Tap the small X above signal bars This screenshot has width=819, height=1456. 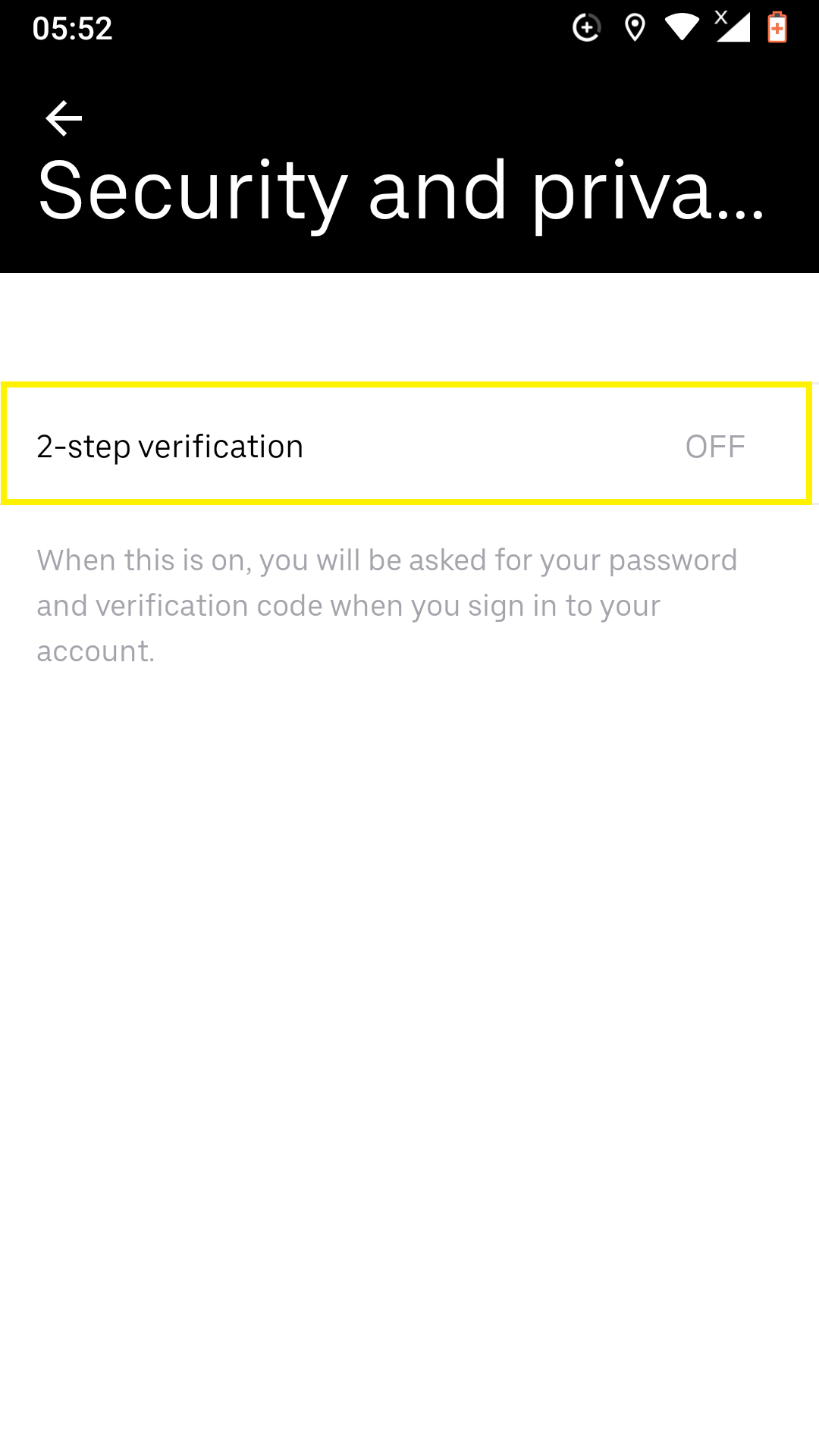721,17
